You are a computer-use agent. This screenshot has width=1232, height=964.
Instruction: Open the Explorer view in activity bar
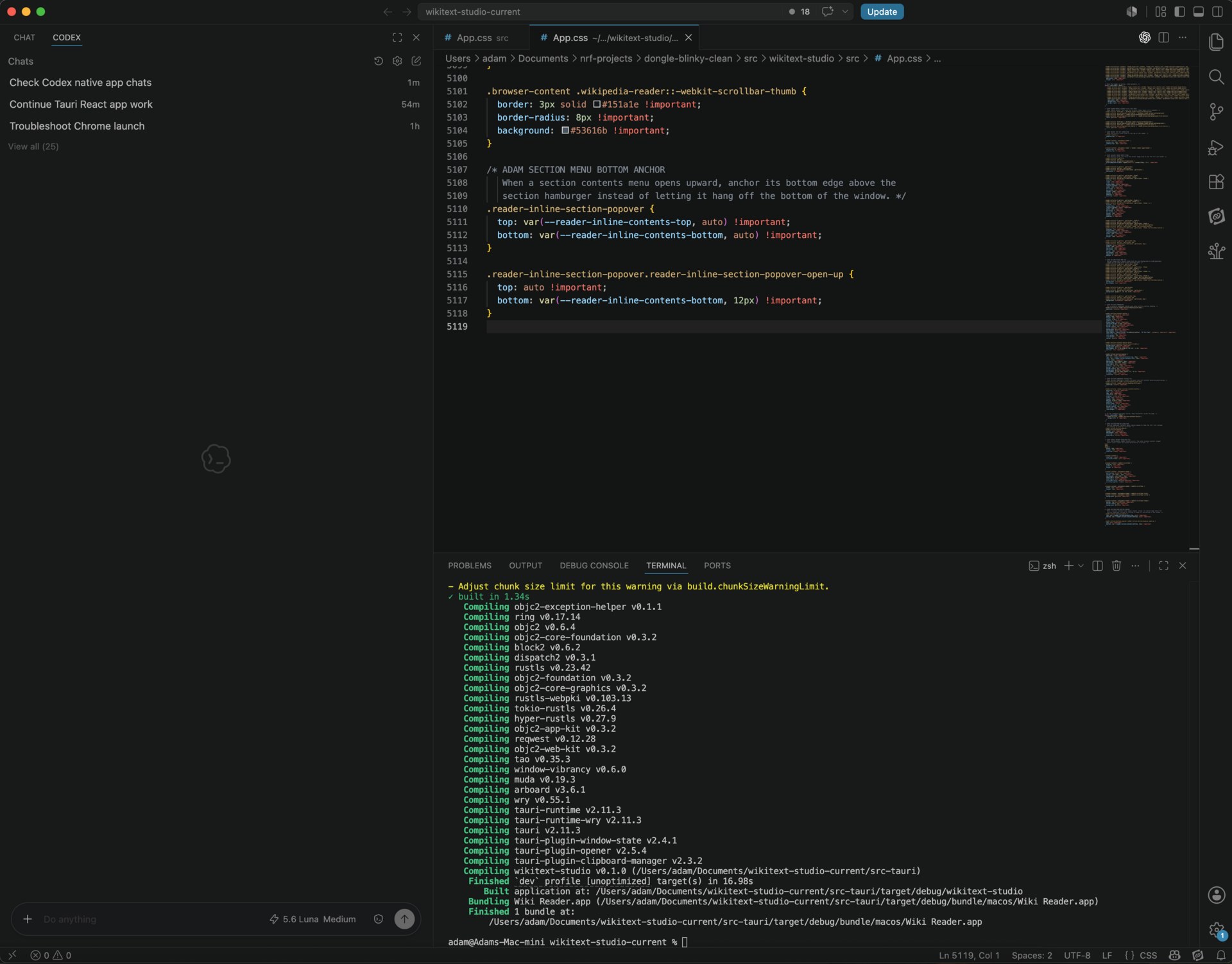click(1216, 42)
